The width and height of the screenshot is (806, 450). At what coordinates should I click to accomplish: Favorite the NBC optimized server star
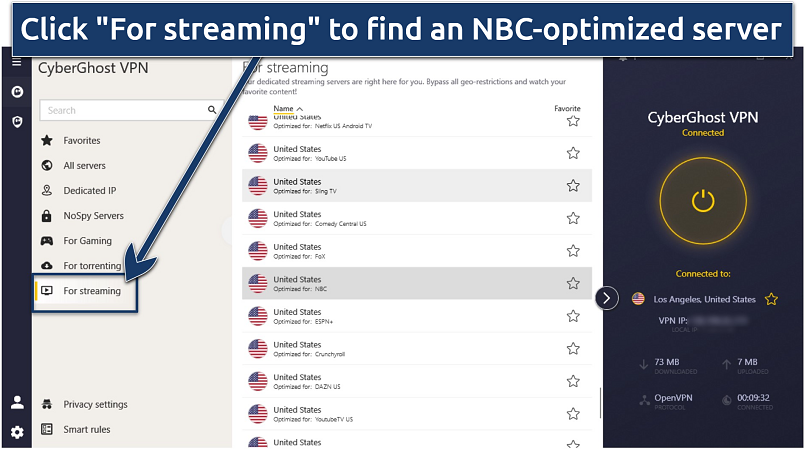(573, 284)
